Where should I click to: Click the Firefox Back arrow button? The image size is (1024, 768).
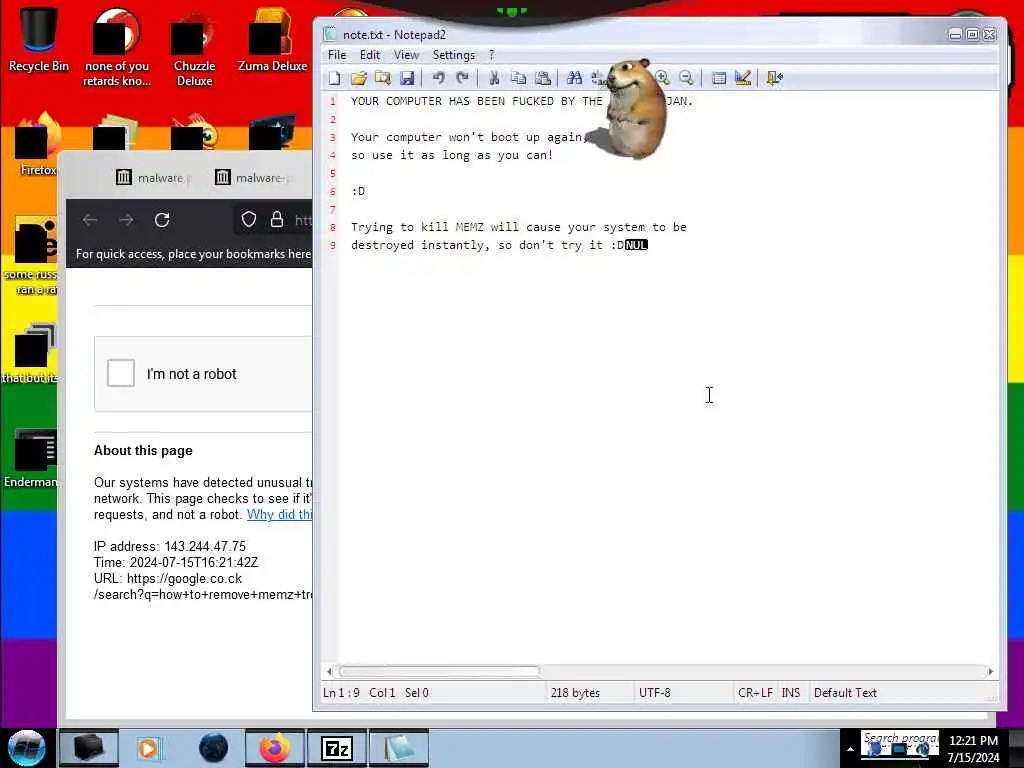pyautogui.click(x=90, y=220)
